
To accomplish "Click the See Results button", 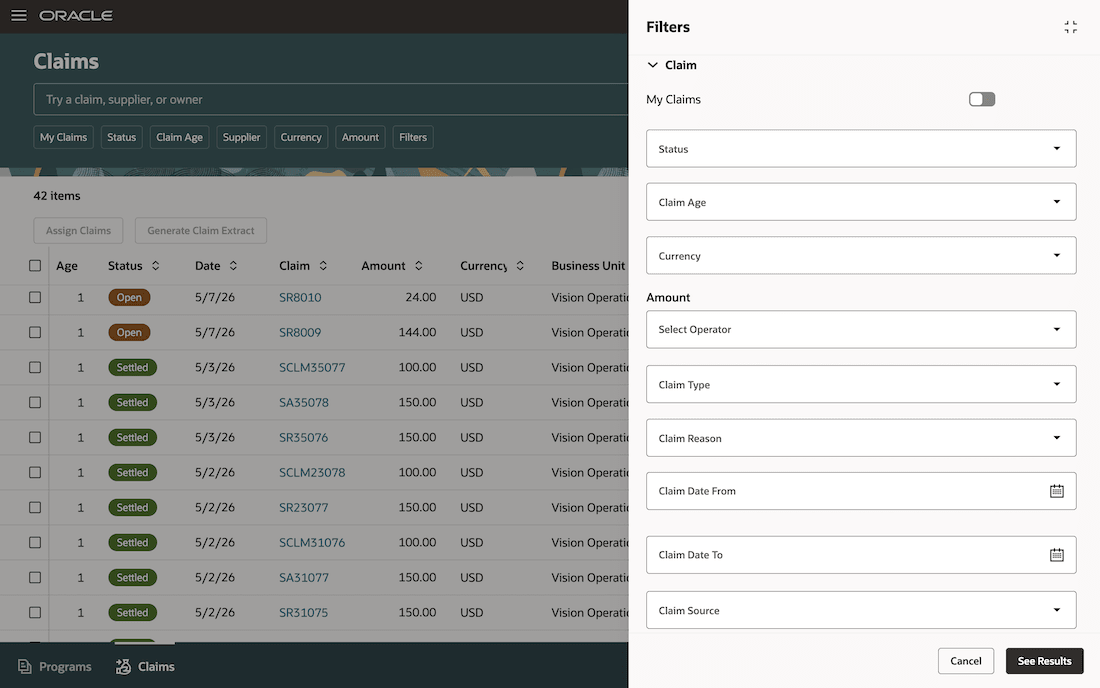I will click(1045, 661).
